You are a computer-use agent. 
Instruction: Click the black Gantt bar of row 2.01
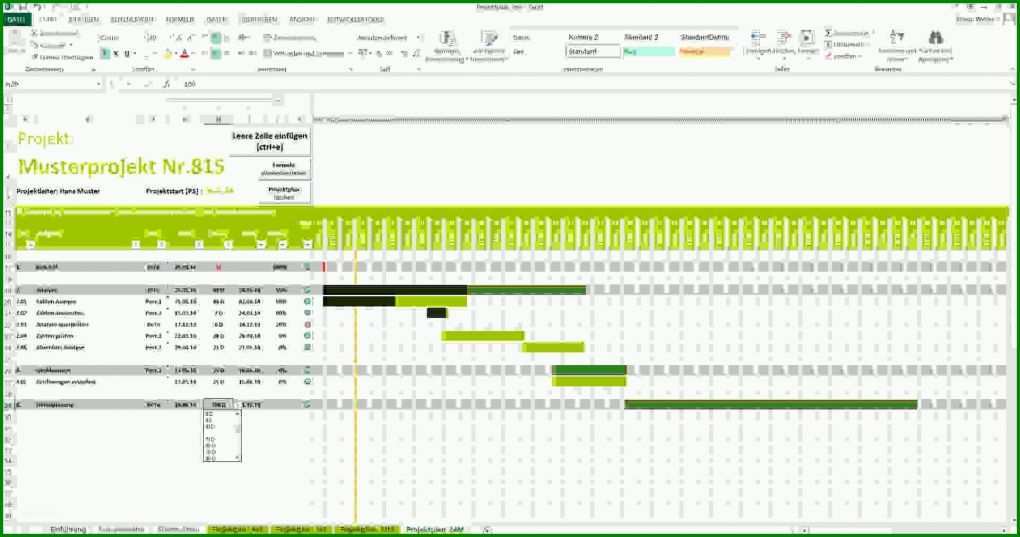click(x=359, y=302)
